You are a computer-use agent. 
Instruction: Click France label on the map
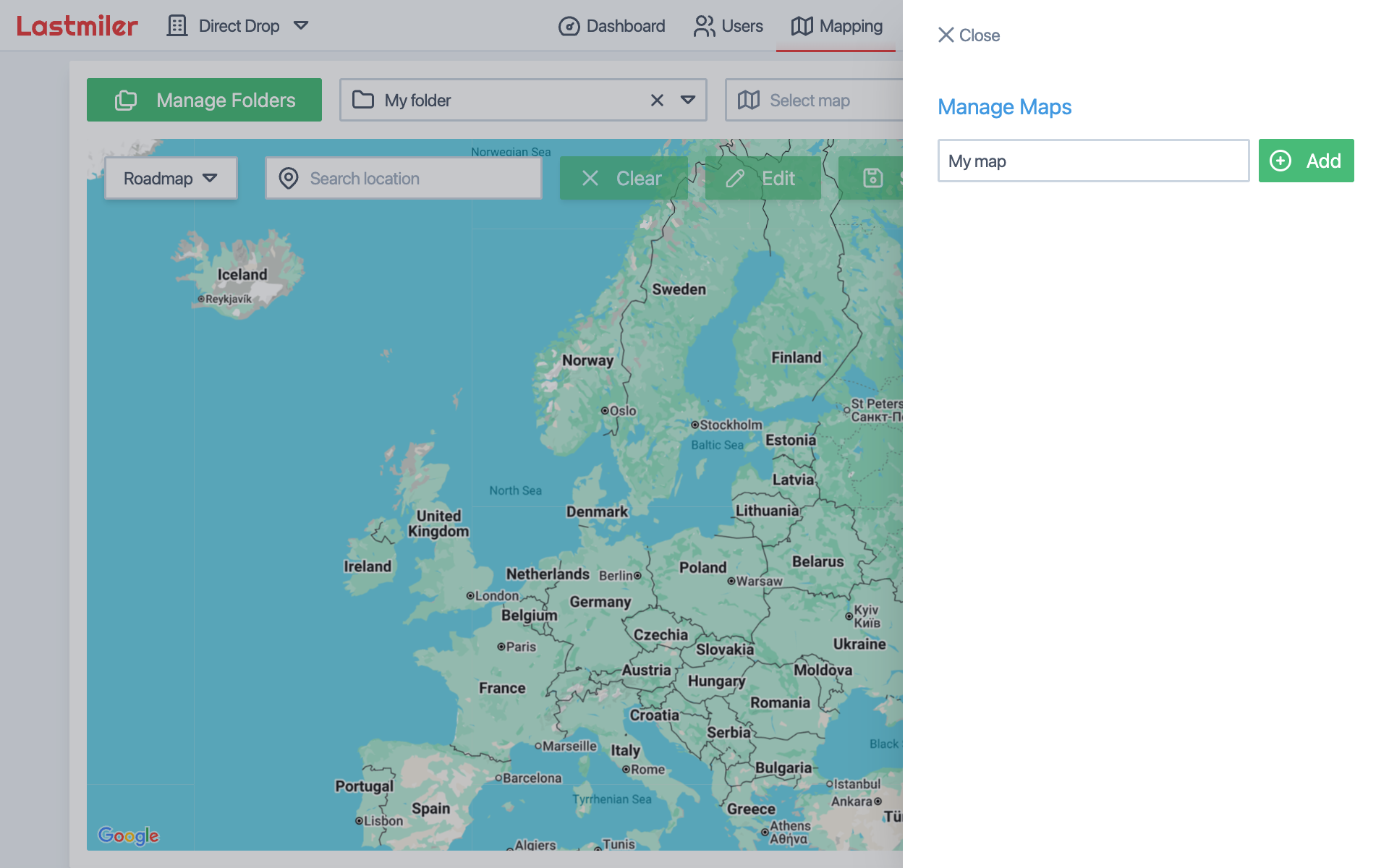tap(502, 688)
